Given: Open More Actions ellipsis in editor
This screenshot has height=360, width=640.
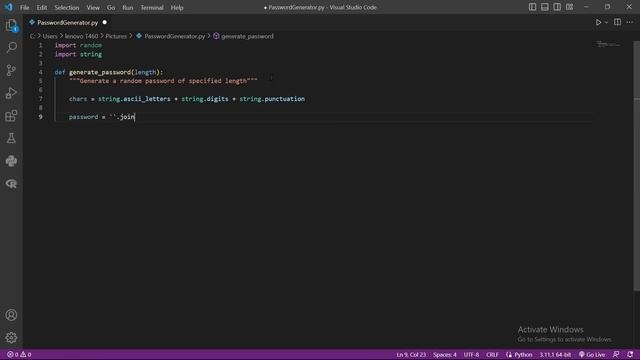Looking at the screenshot, I should tap(630, 22).
